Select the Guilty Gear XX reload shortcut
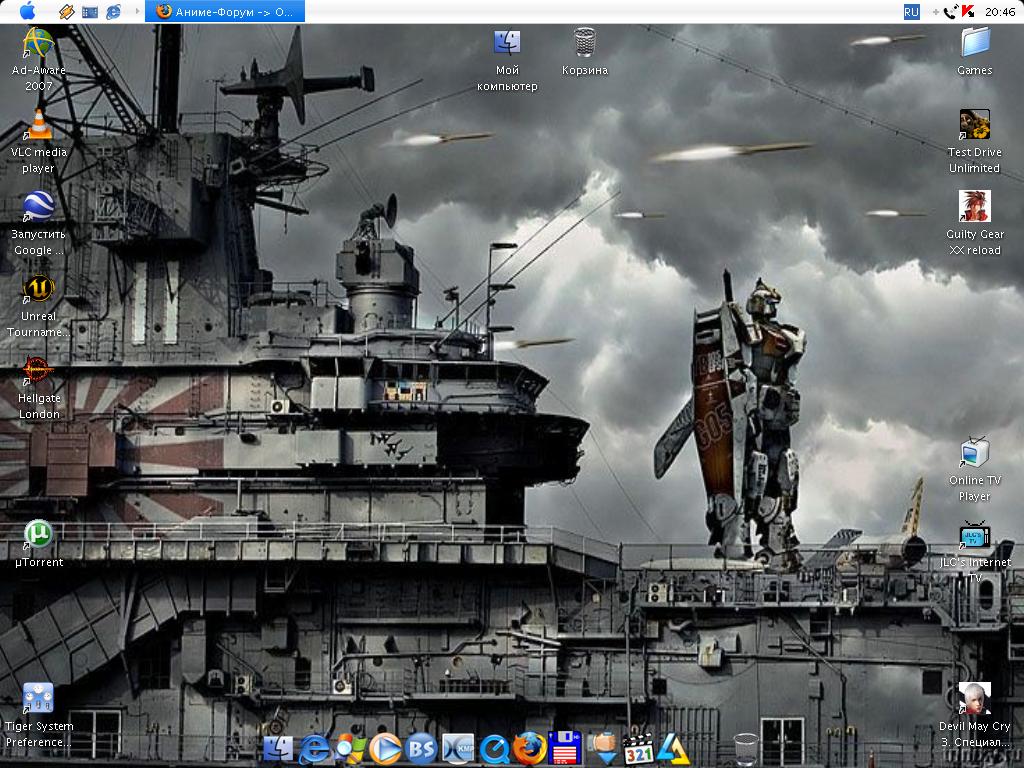 pyautogui.click(x=974, y=223)
